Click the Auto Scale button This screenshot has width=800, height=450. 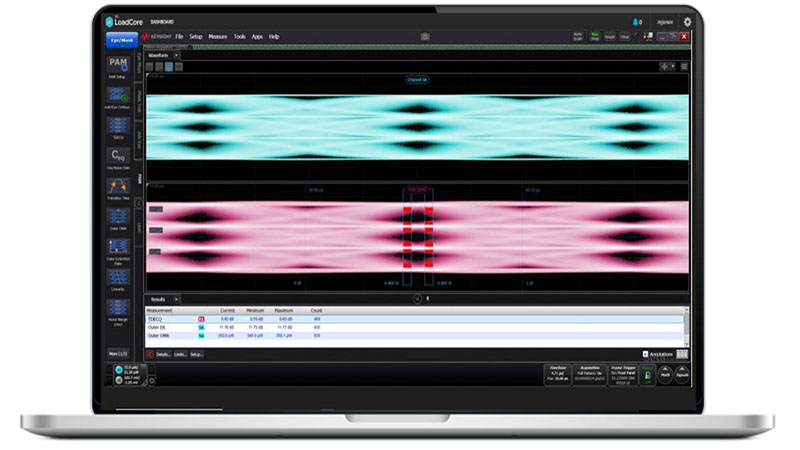(578, 37)
